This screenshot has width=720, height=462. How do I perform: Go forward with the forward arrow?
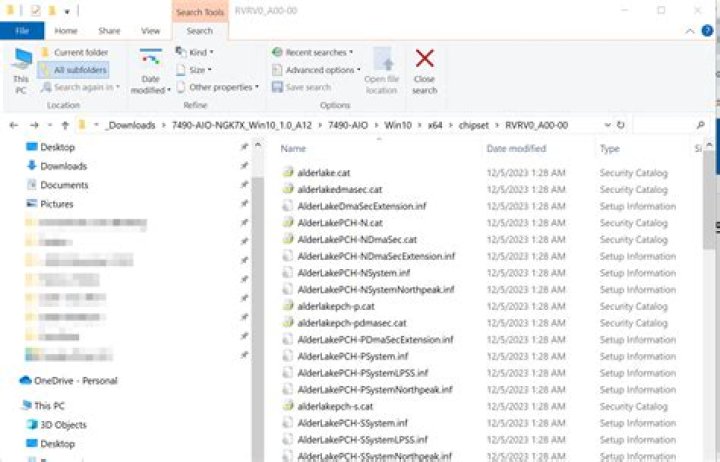coord(34,125)
